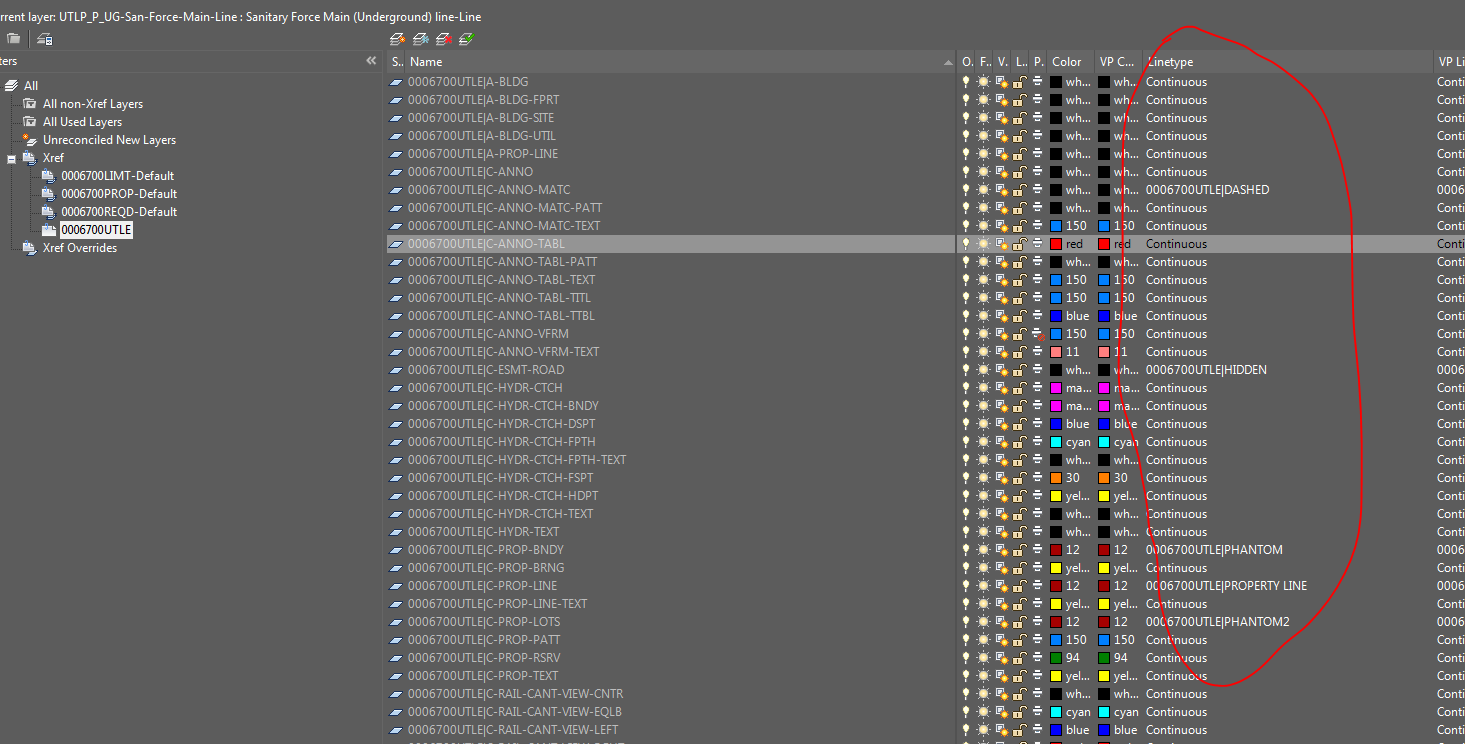Sort by the Status column header
The height and width of the screenshot is (744, 1465).
point(397,62)
